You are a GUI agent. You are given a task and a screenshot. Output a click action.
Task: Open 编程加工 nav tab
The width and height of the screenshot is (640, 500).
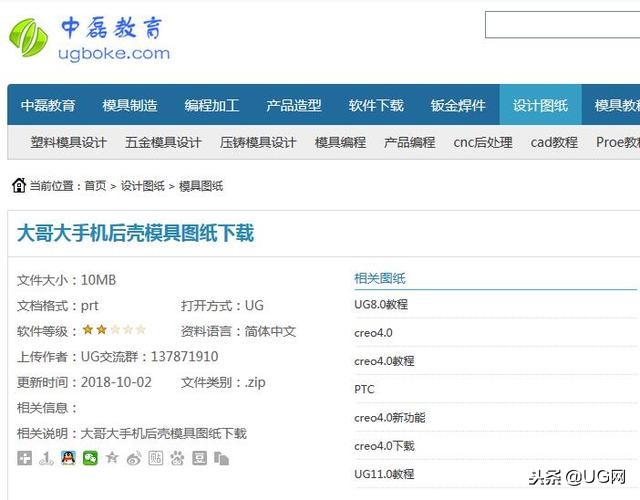pyautogui.click(x=212, y=105)
